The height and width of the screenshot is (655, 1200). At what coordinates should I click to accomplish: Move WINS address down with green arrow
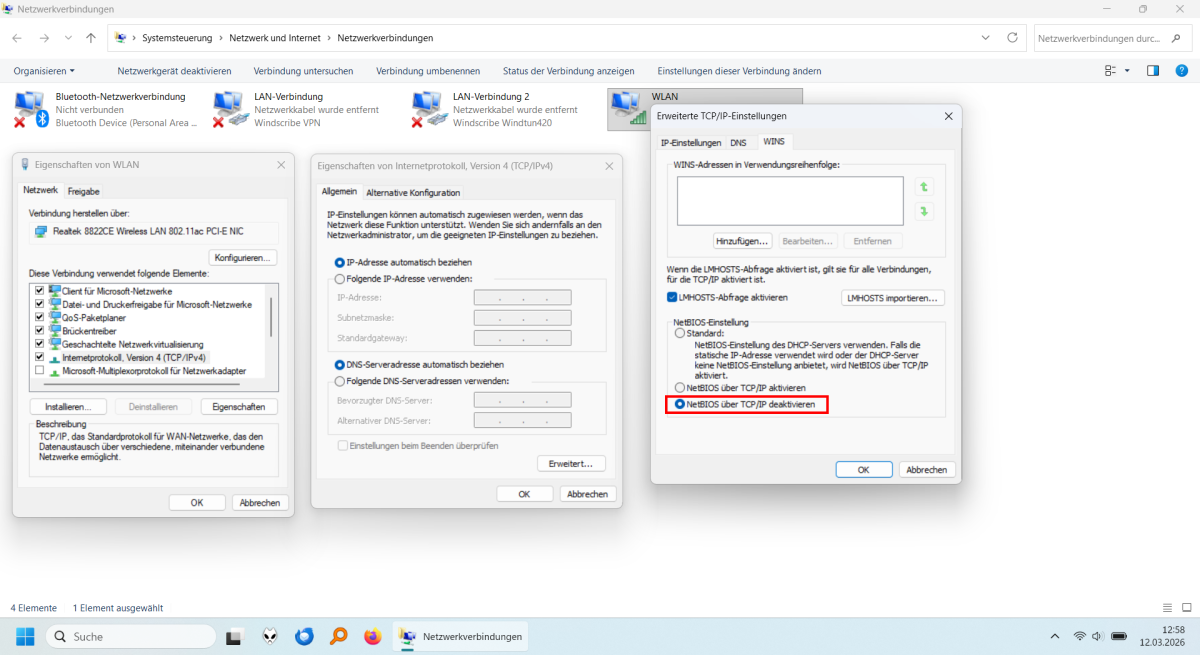pos(924,211)
